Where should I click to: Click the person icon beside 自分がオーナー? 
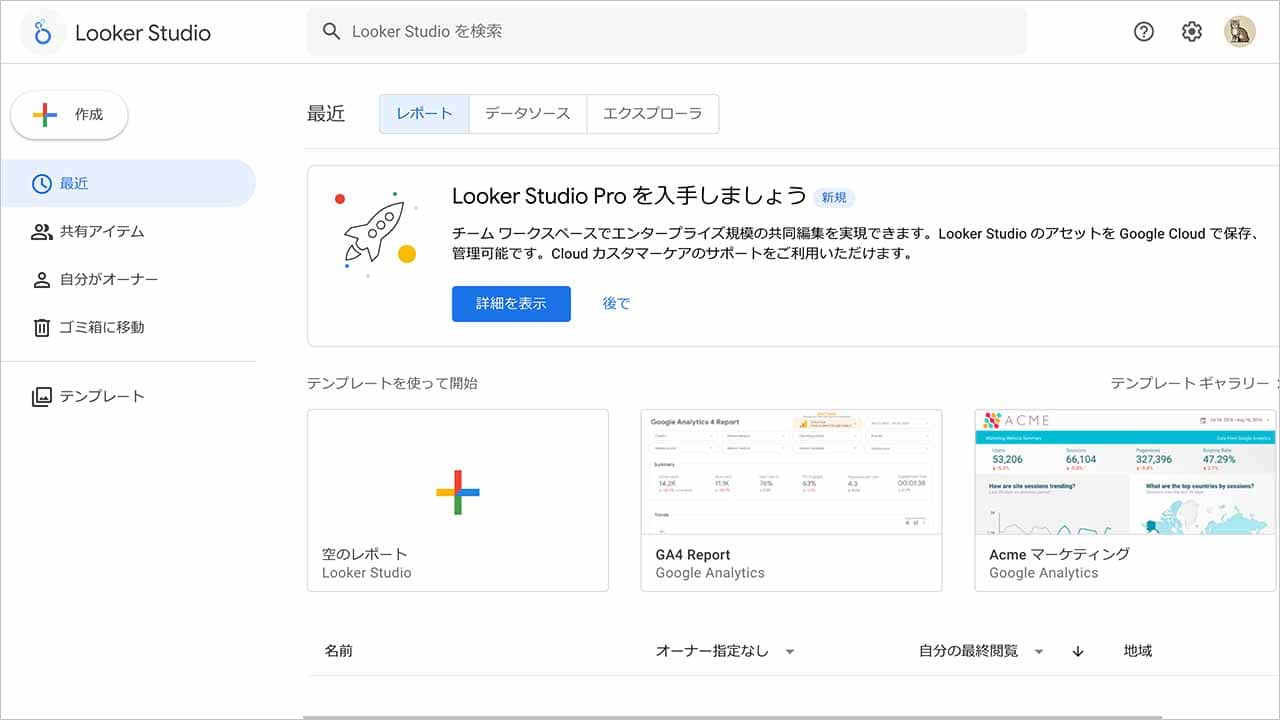(x=42, y=280)
